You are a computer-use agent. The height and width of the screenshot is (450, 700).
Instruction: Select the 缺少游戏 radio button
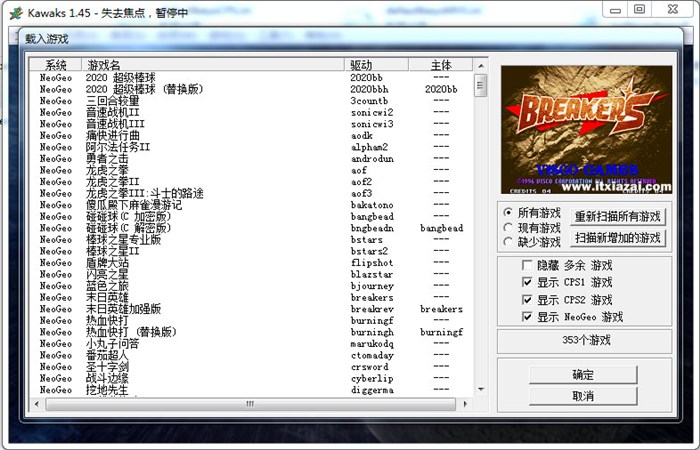click(x=508, y=242)
